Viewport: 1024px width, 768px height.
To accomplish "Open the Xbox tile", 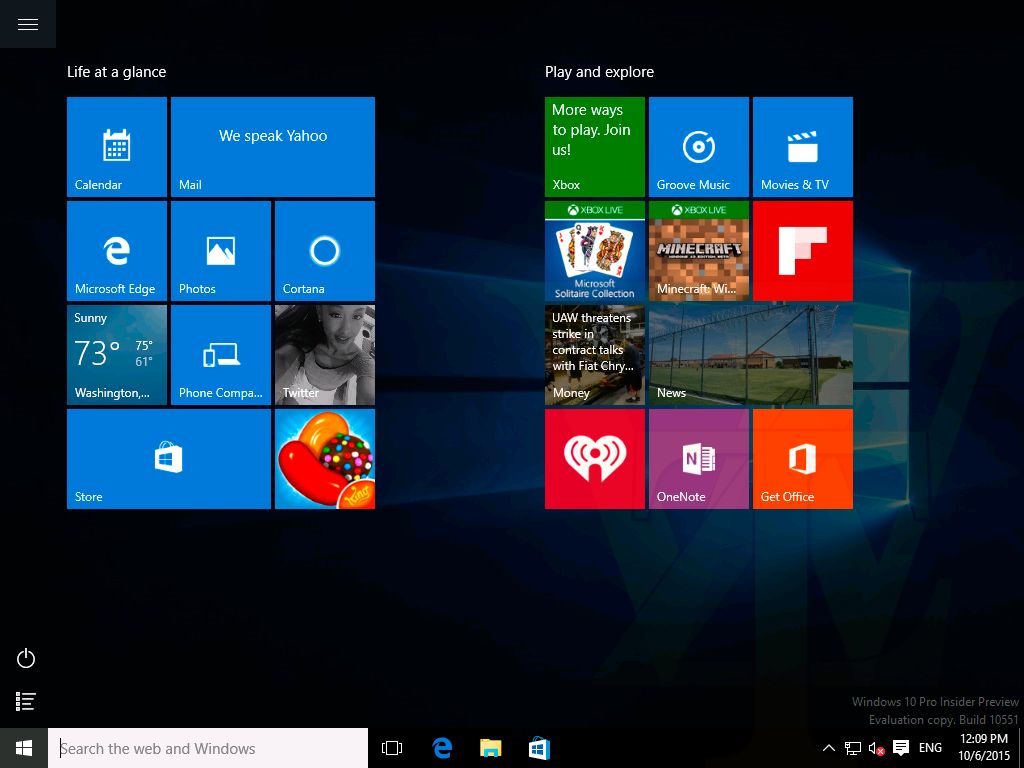I will point(595,147).
